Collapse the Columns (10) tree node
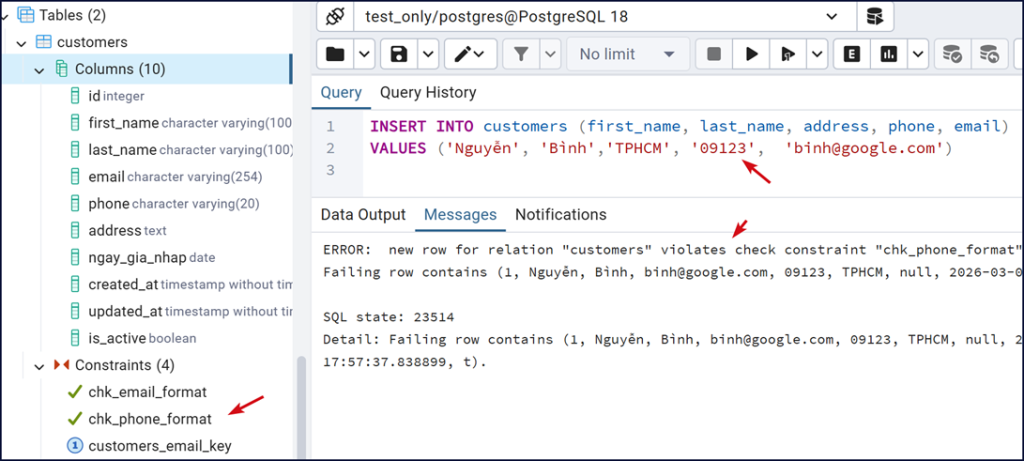 [40, 69]
